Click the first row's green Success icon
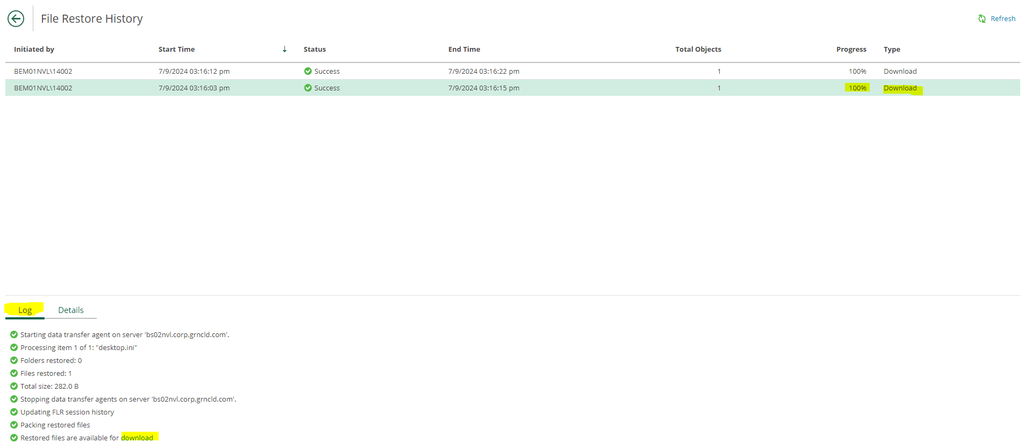Screen dimensions: 1024x448 [x=308, y=71]
